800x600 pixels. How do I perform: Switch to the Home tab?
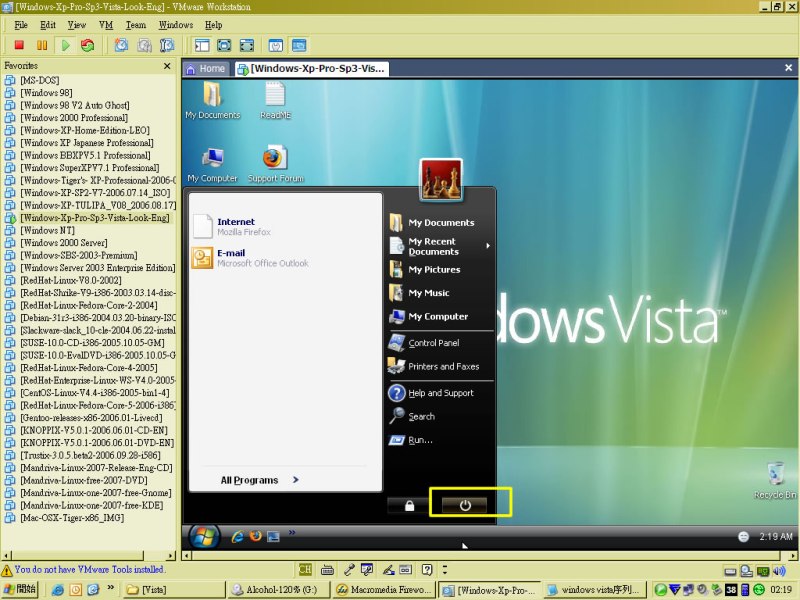[206, 68]
